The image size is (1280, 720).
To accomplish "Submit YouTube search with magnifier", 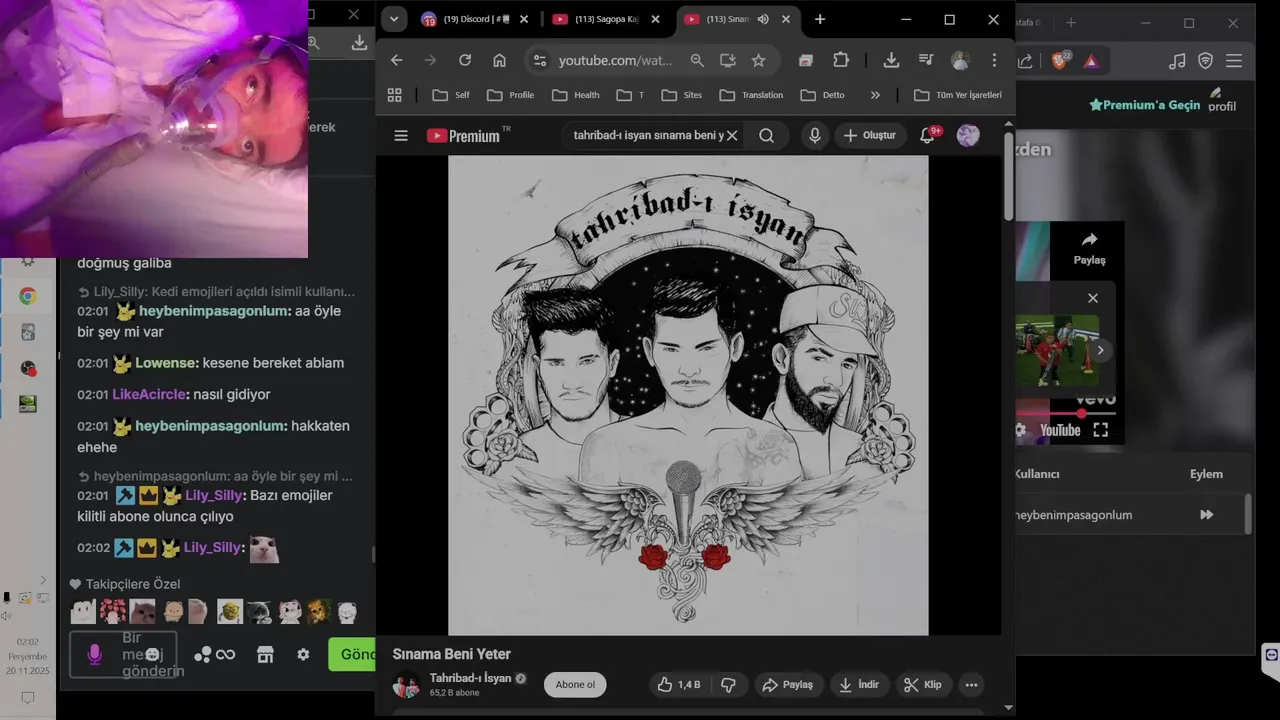I will click(766, 135).
